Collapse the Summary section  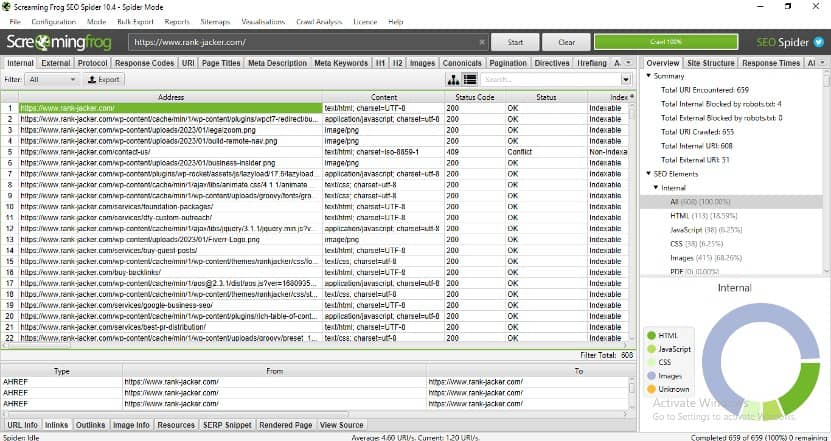click(648, 76)
